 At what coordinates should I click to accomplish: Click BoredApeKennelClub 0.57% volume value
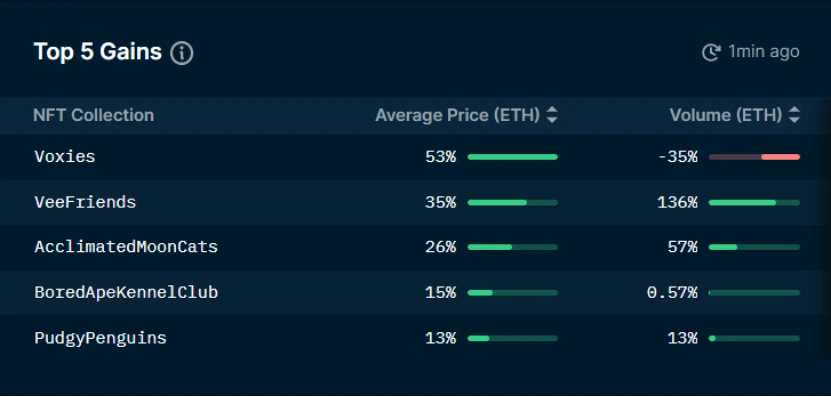tap(672, 293)
